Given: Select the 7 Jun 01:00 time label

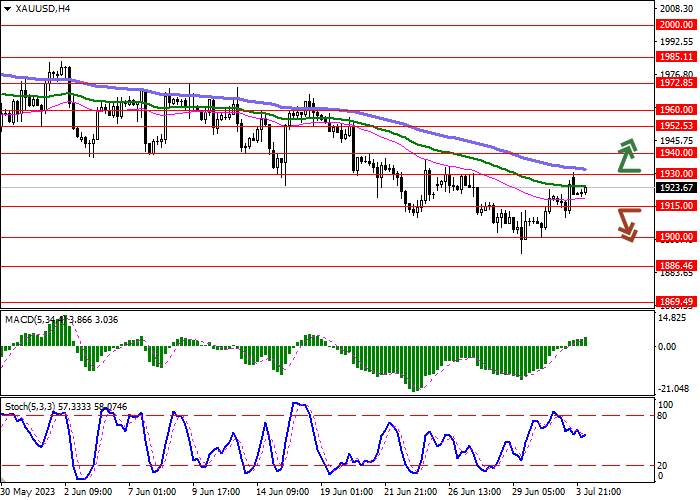Looking at the screenshot, I should tap(153, 492).
